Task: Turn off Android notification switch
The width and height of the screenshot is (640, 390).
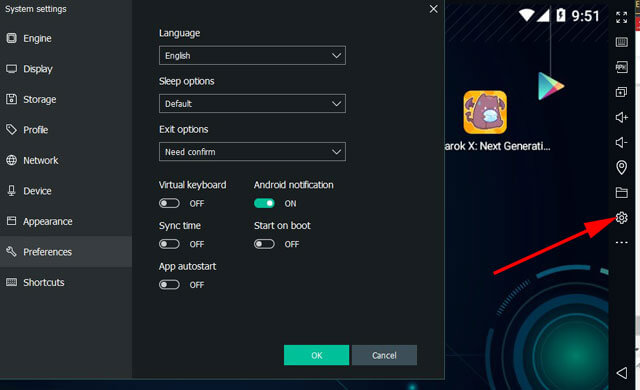Action: 264,203
